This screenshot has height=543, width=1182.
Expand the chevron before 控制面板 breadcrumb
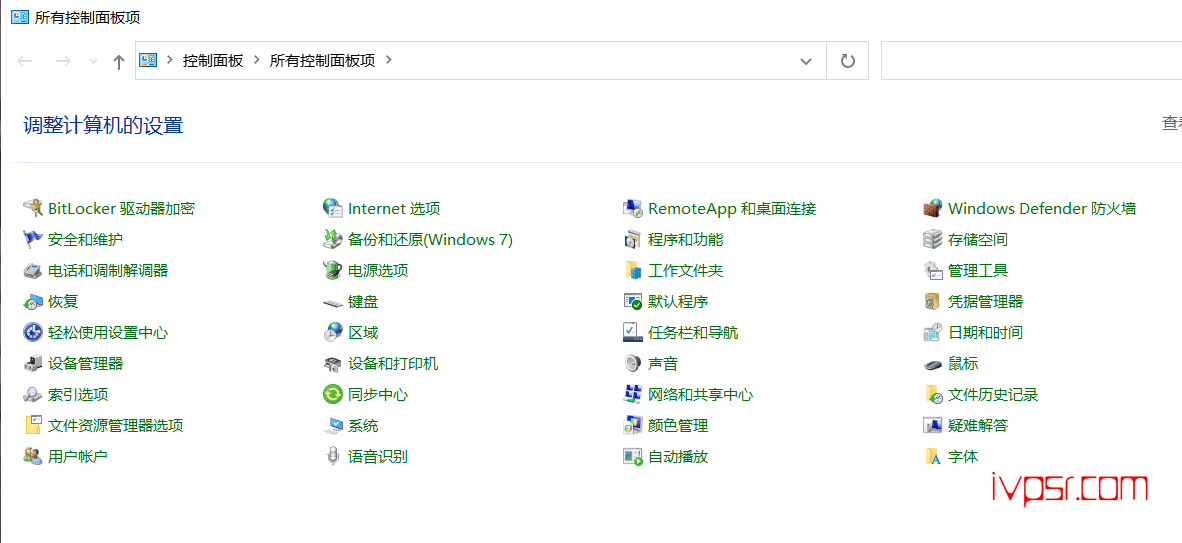[x=170, y=60]
